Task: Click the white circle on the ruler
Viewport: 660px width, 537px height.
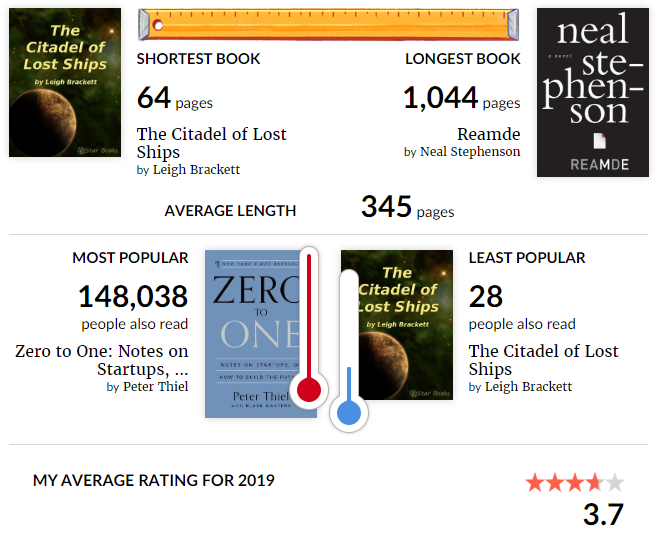Action: (x=158, y=25)
